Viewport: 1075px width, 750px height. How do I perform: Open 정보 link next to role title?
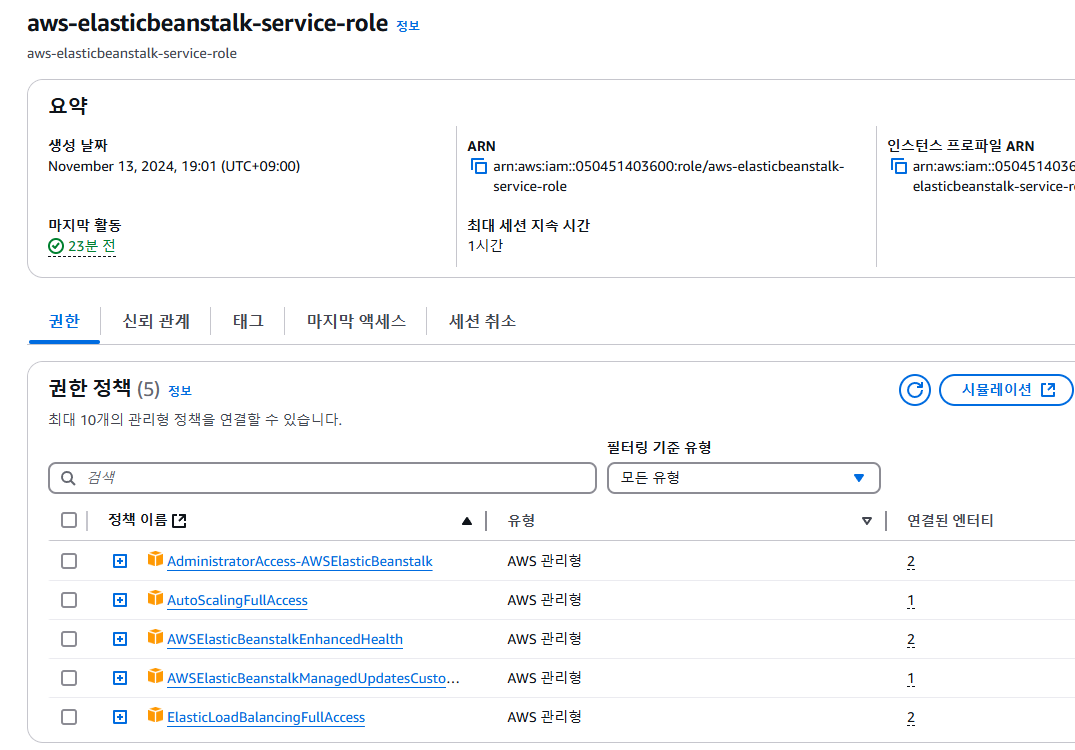click(x=408, y=26)
